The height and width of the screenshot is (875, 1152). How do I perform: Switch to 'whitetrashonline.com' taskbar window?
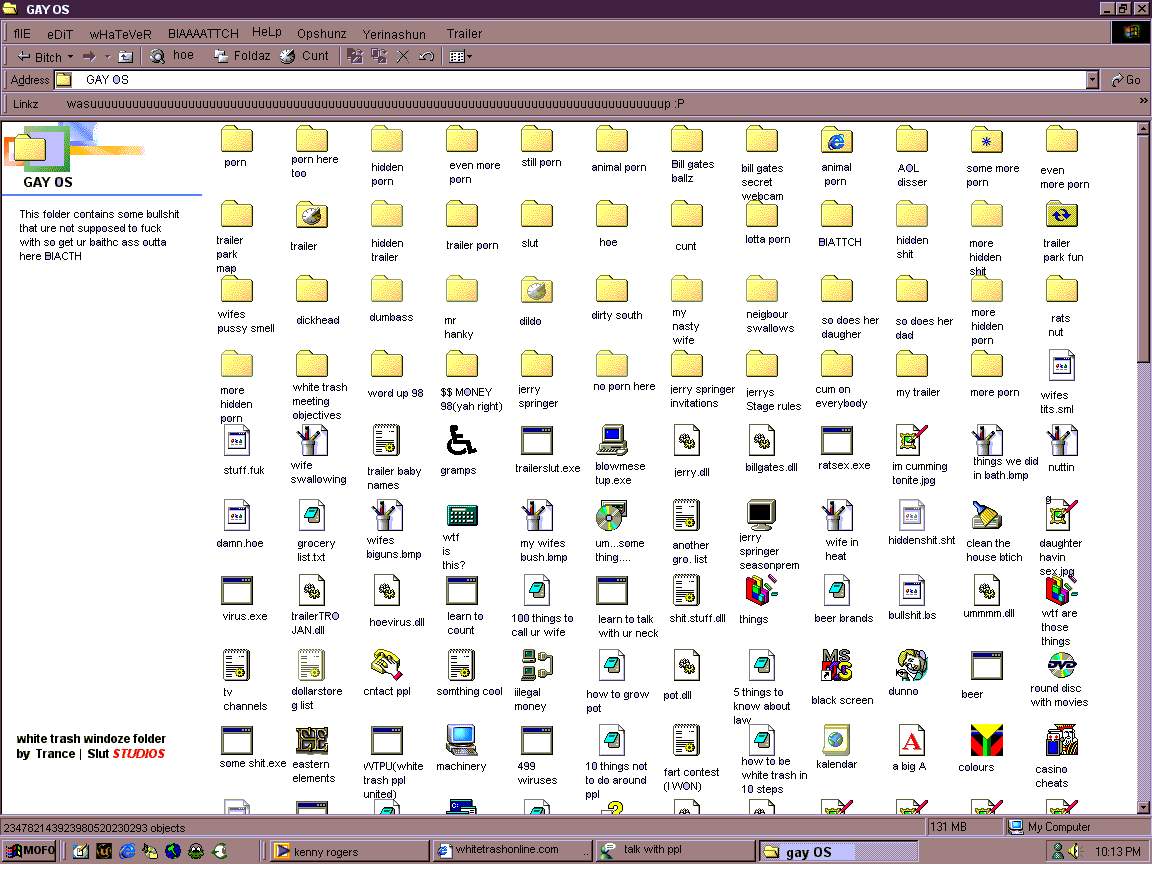(x=512, y=851)
